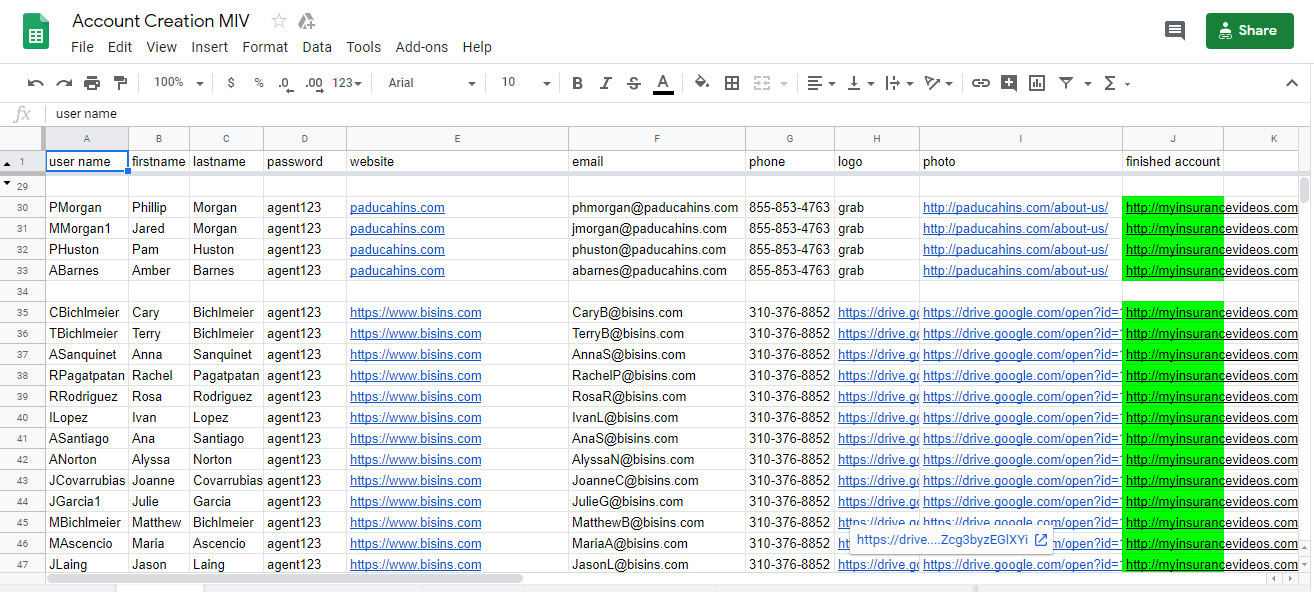Click the Insert chart icon
The image size is (1314, 592).
coord(1035,83)
